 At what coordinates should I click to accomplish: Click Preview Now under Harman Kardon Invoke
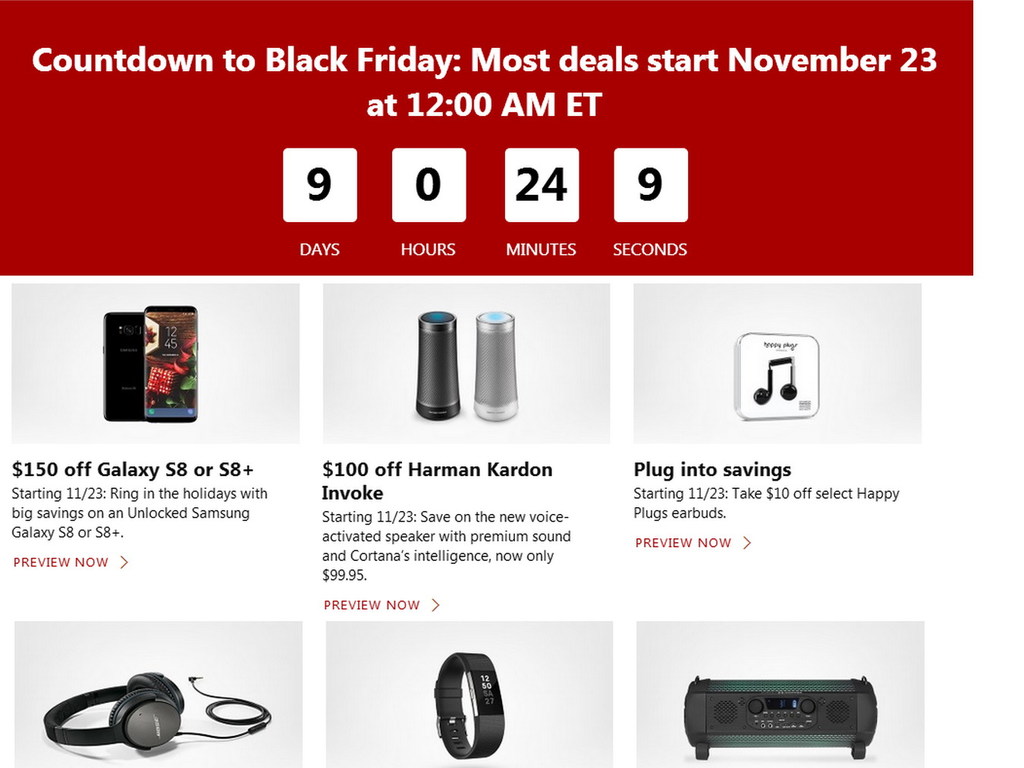(372, 605)
